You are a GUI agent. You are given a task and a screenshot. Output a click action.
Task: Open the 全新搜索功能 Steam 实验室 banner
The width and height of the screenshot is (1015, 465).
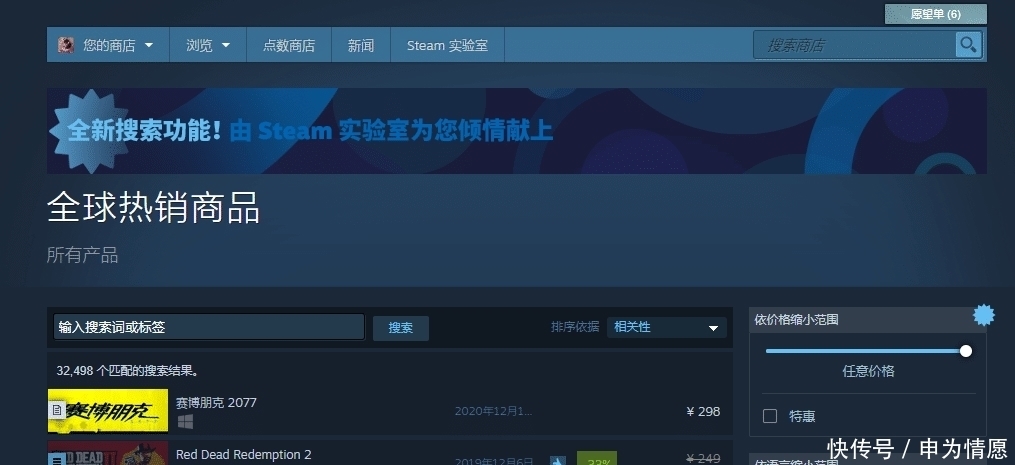pyautogui.click(x=517, y=131)
